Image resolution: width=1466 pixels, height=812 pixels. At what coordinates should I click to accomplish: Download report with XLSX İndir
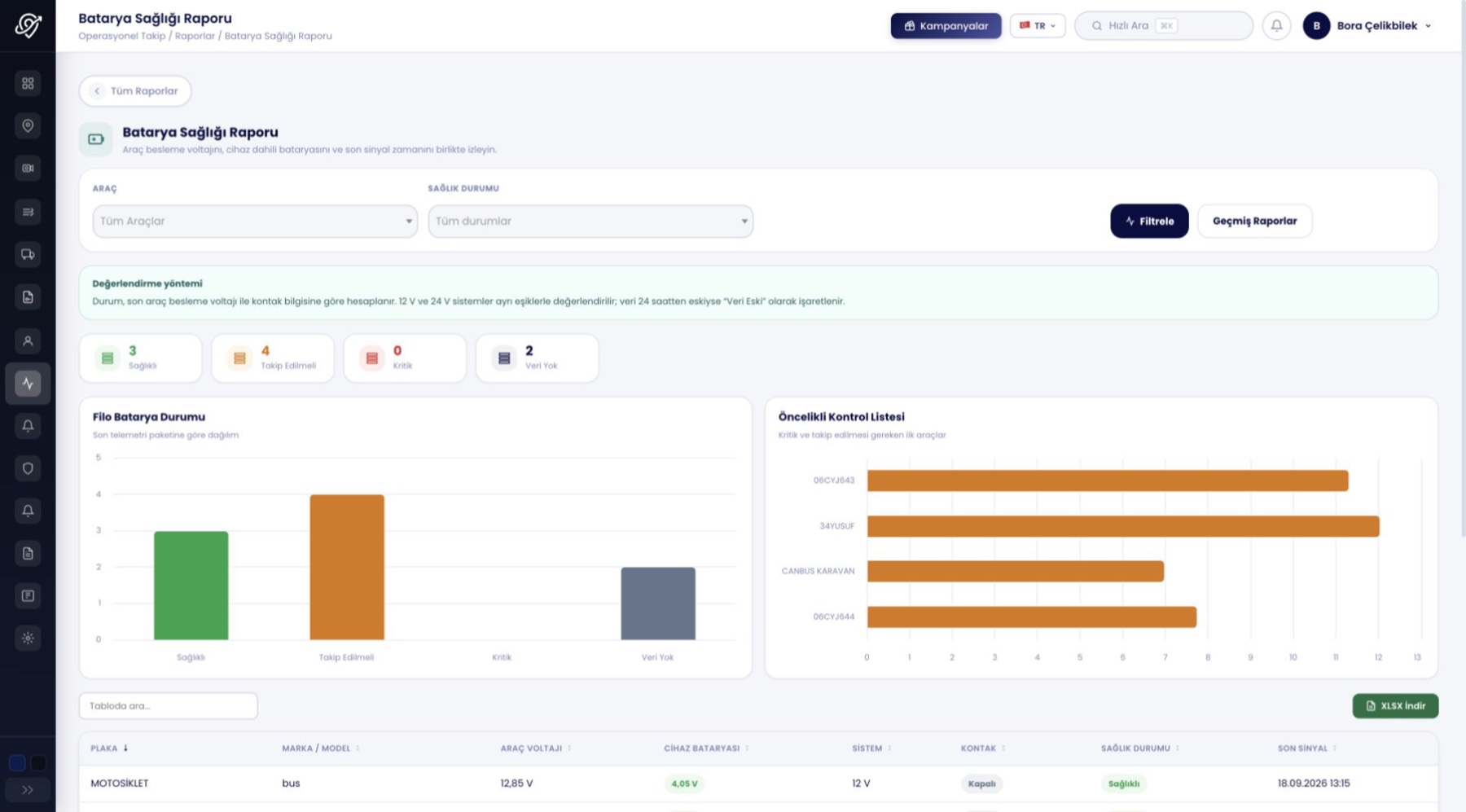[1395, 705]
